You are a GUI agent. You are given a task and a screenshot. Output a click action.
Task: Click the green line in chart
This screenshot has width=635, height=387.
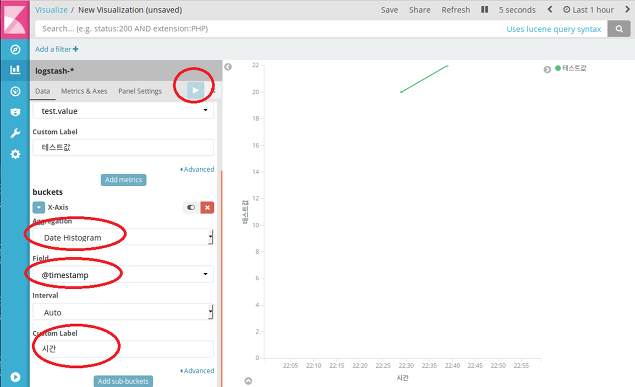point(424,79)
